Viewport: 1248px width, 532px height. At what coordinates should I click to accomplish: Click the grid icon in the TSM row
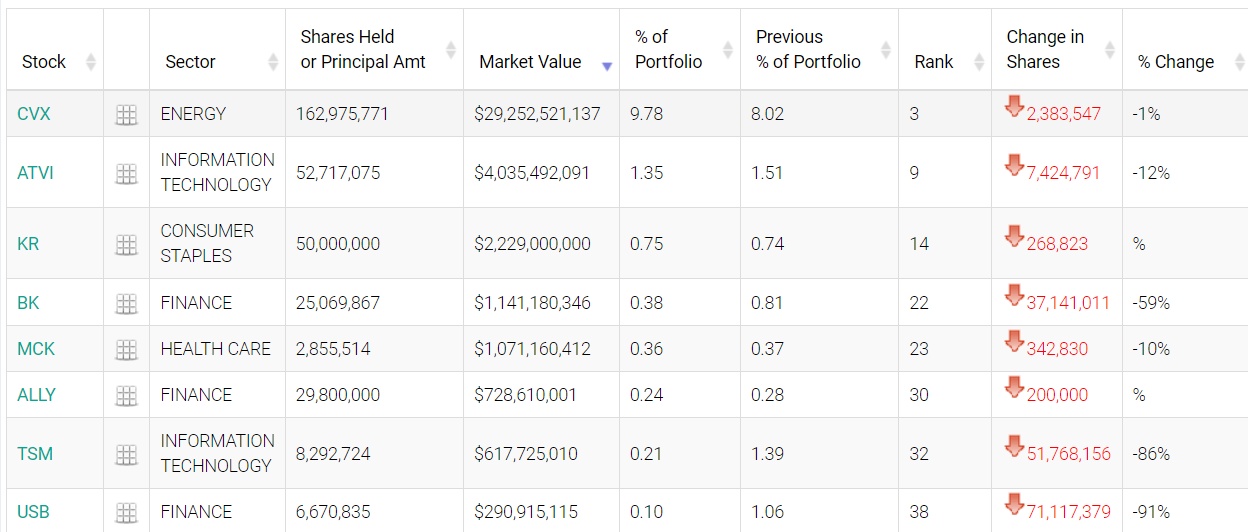pos(126,455)
